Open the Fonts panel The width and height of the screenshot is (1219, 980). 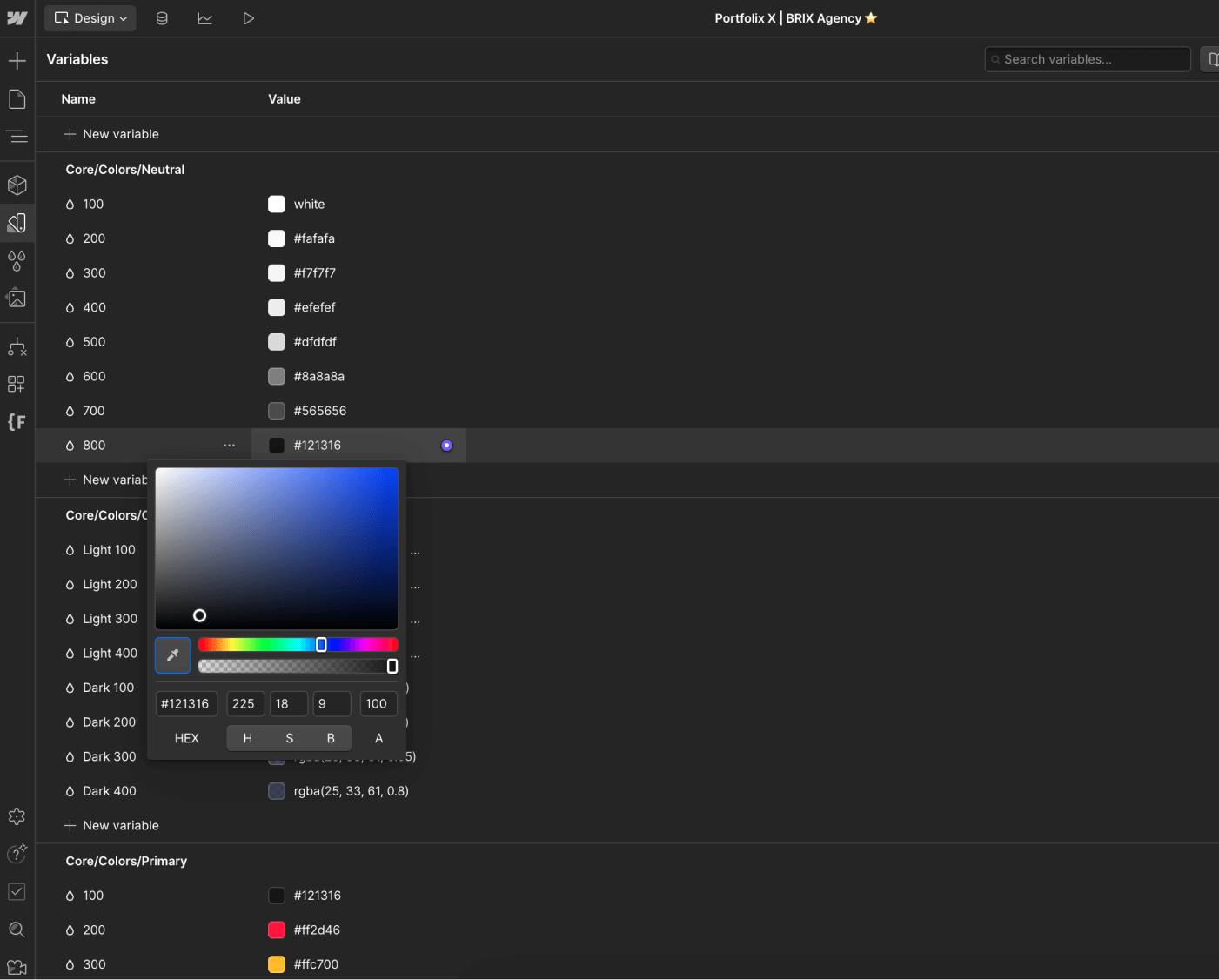pos(17,422)
